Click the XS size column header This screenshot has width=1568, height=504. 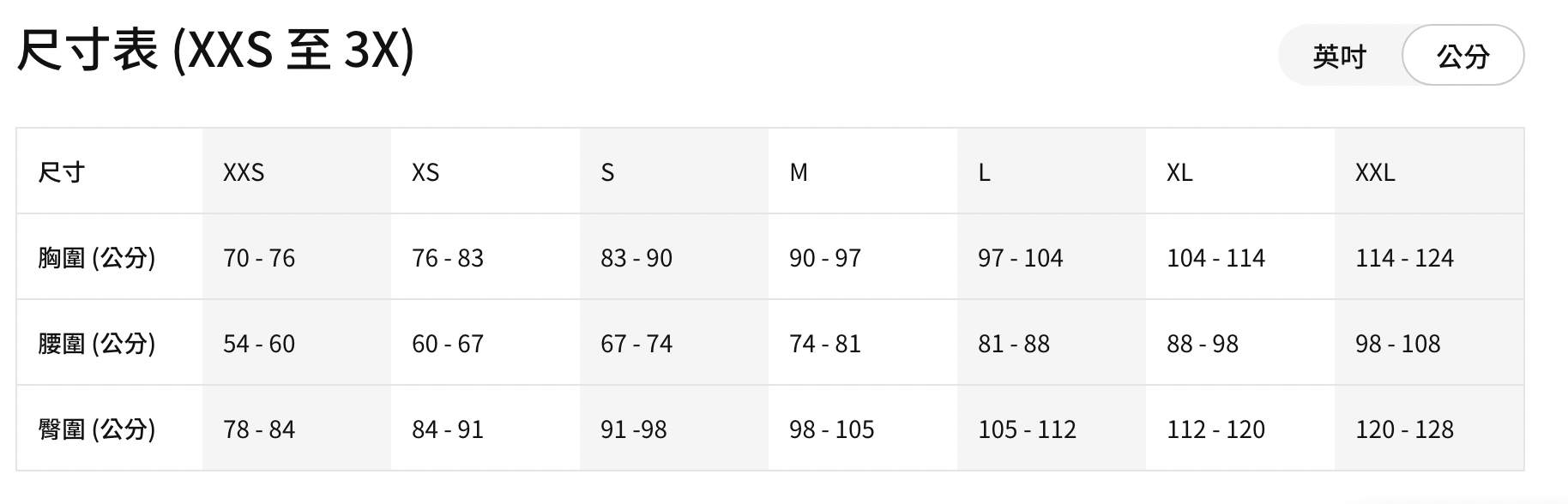pos(425,172)
